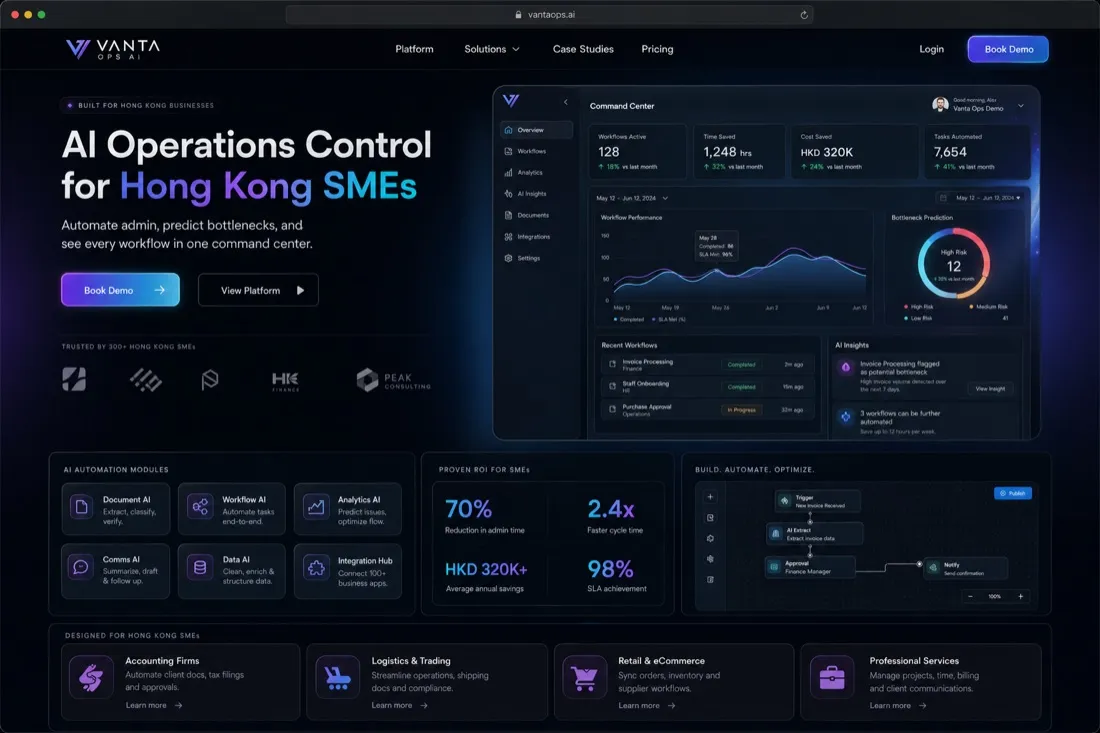Collapse the dashboard sidebar chevron
The image size is (1100, 733).
coord(565,102)
